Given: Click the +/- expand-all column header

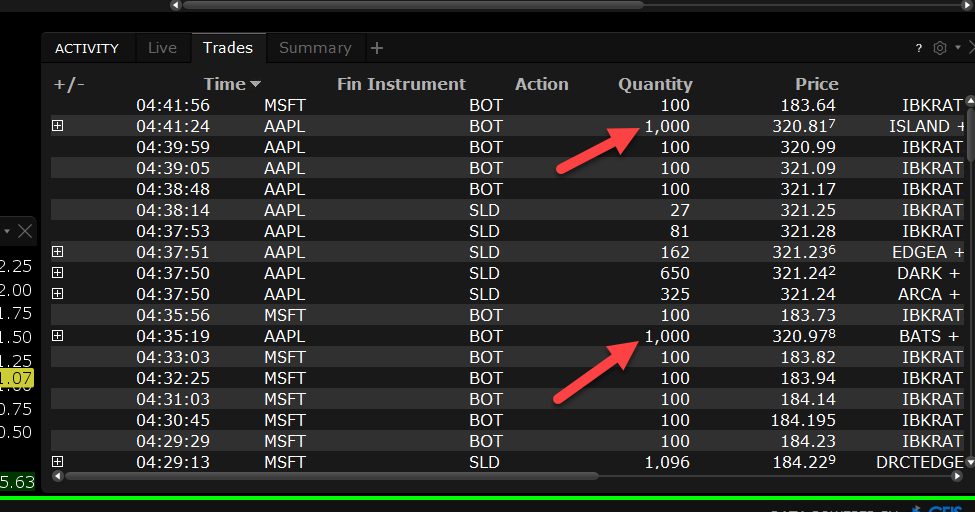Looking at the screenshot, I should [69, 84].
